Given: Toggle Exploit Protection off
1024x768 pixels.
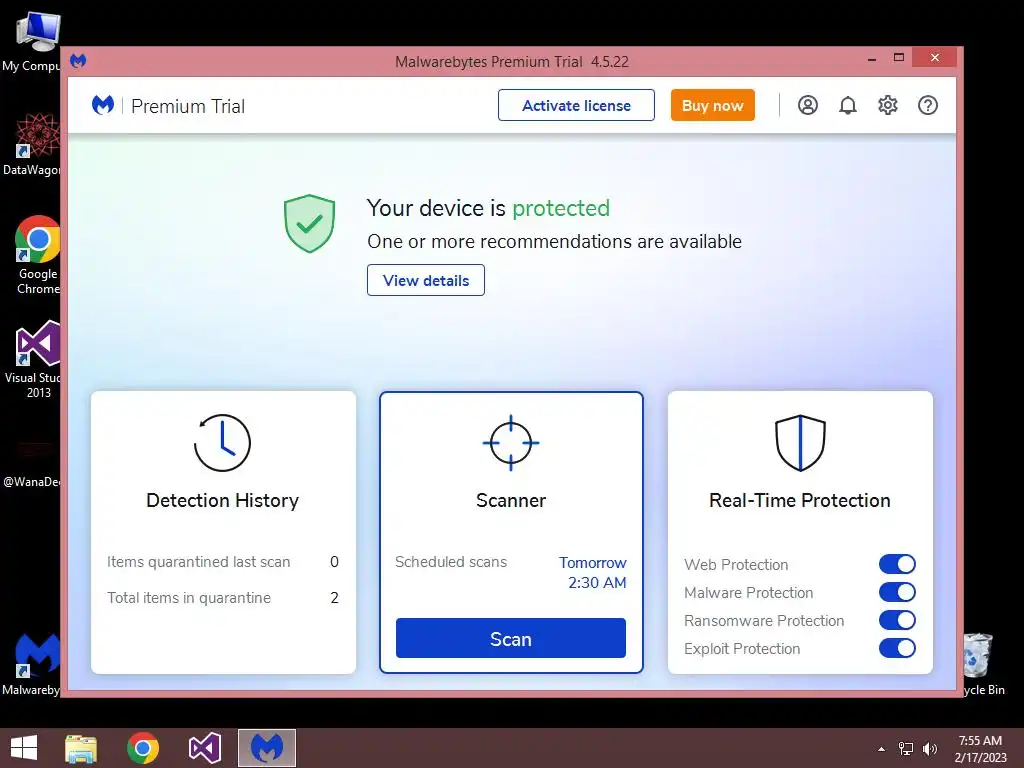Looking at the screenshot, I should pos(897,648).
